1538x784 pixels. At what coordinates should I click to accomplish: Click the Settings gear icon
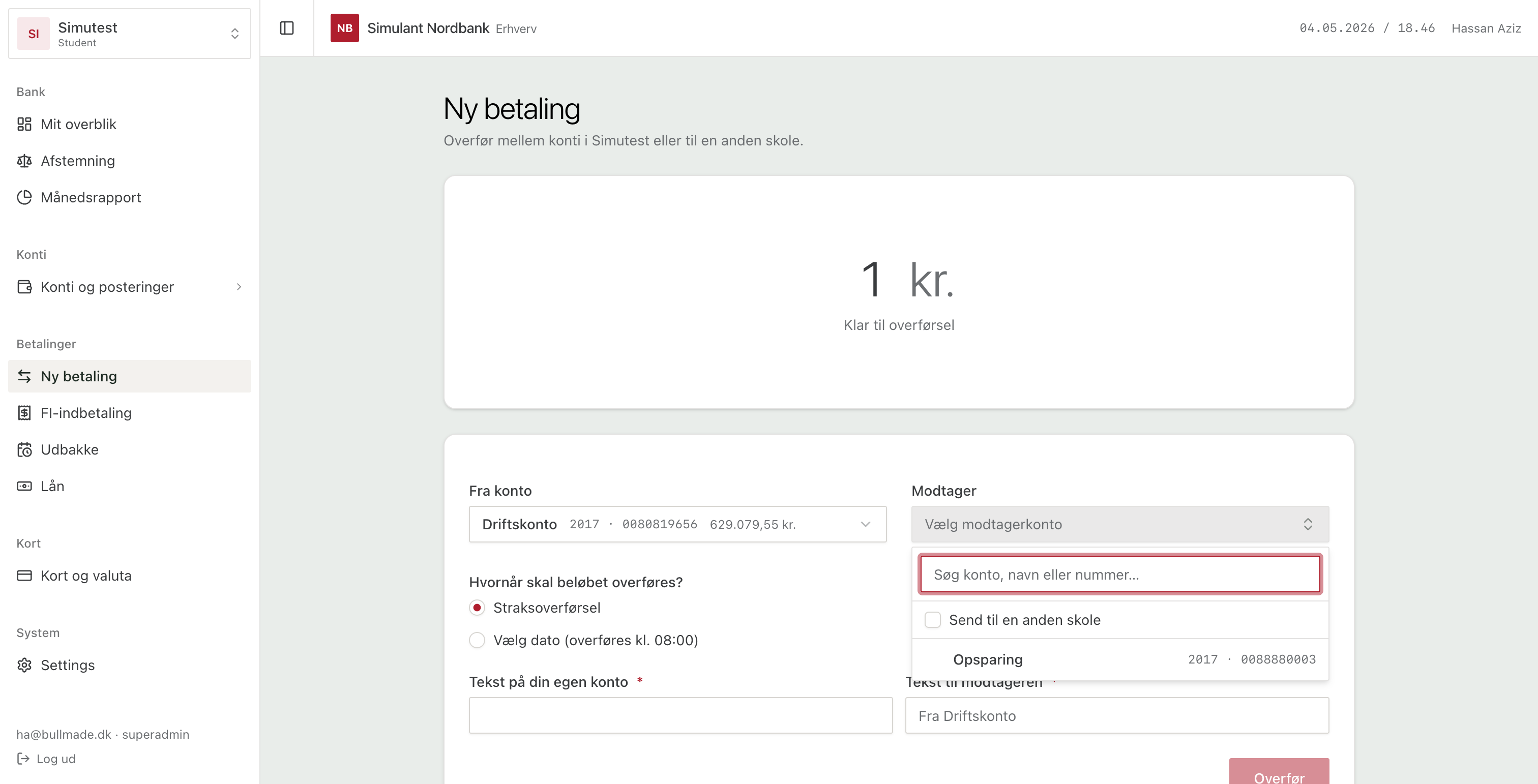(x=24, y=665)
